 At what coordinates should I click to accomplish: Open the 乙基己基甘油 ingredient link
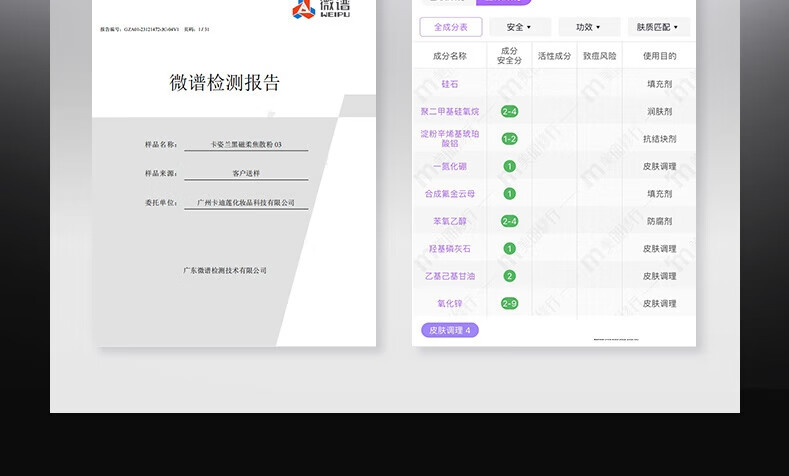450,276
